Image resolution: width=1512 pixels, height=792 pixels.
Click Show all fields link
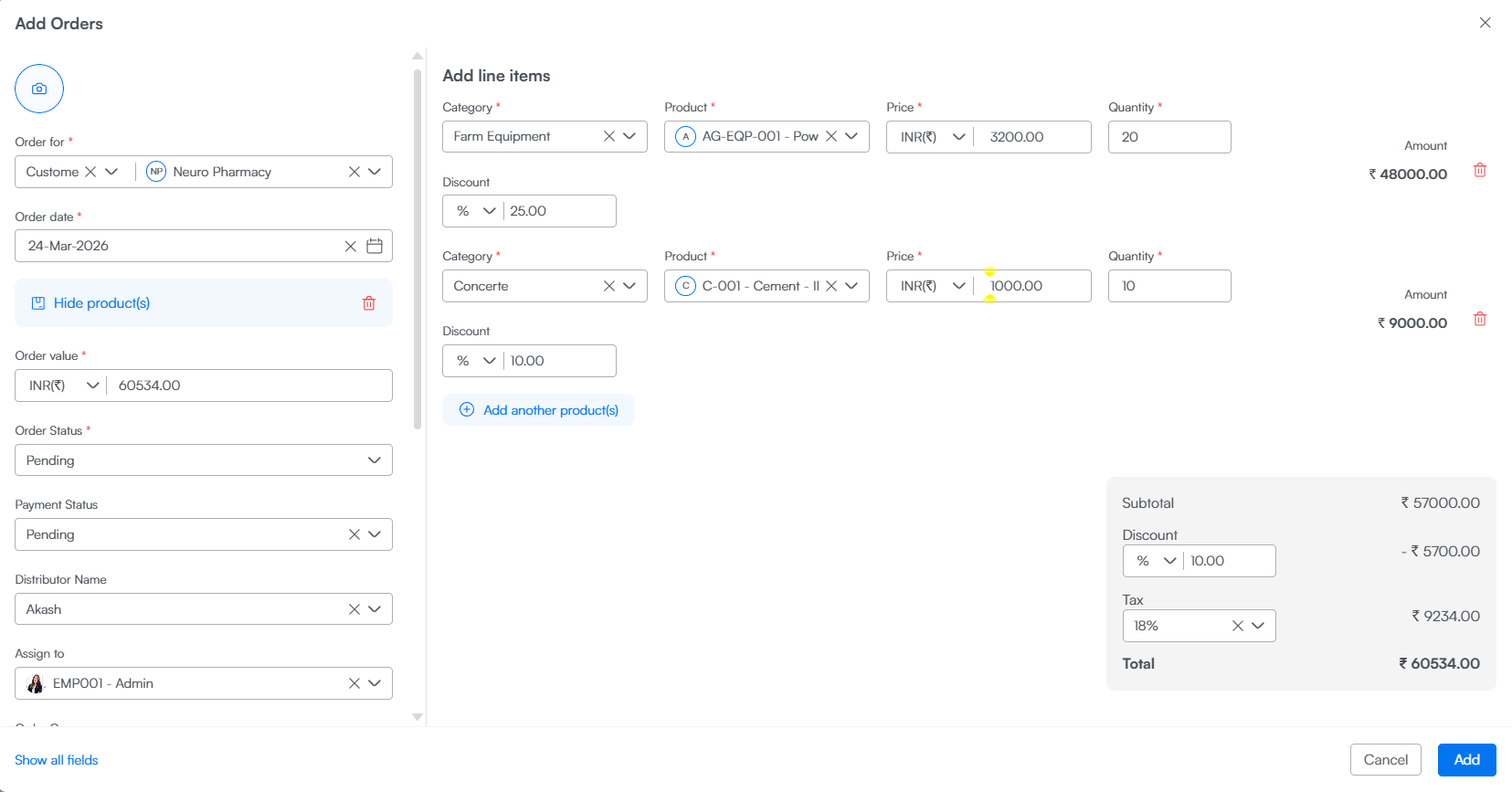(x=57, y=760)
